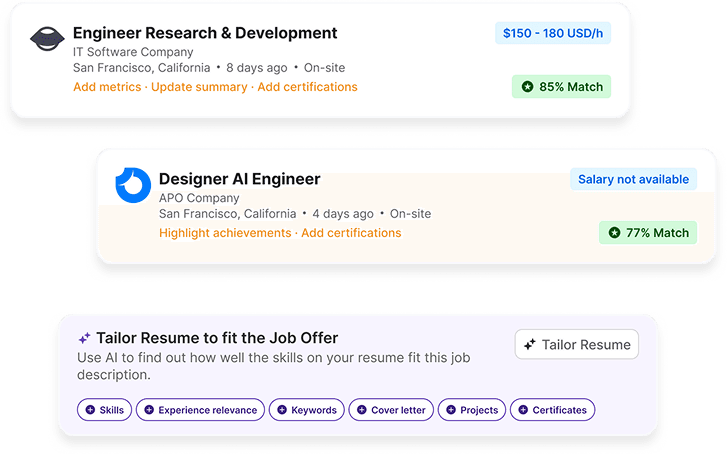Click the star icon in 85% Match badge
Image resolution: width=727 pixels, height=454 pixels.
click(526, 87)
